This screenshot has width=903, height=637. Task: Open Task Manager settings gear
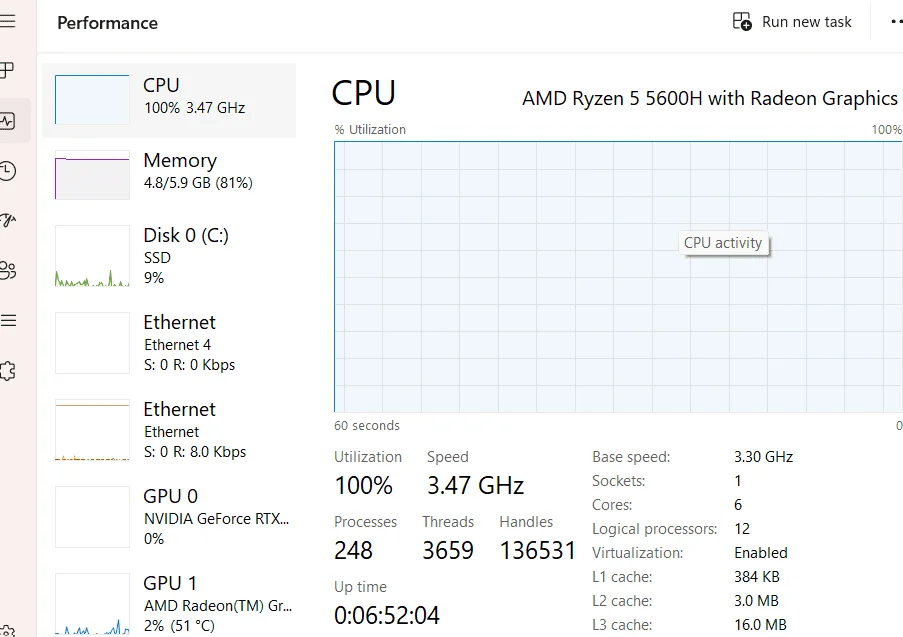(7, 631)
